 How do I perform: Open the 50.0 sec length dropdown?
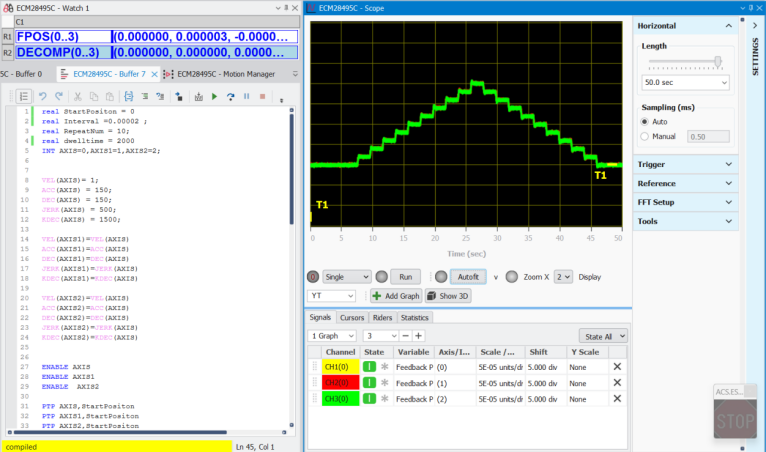pyautogui.click(x=686, y=82)
